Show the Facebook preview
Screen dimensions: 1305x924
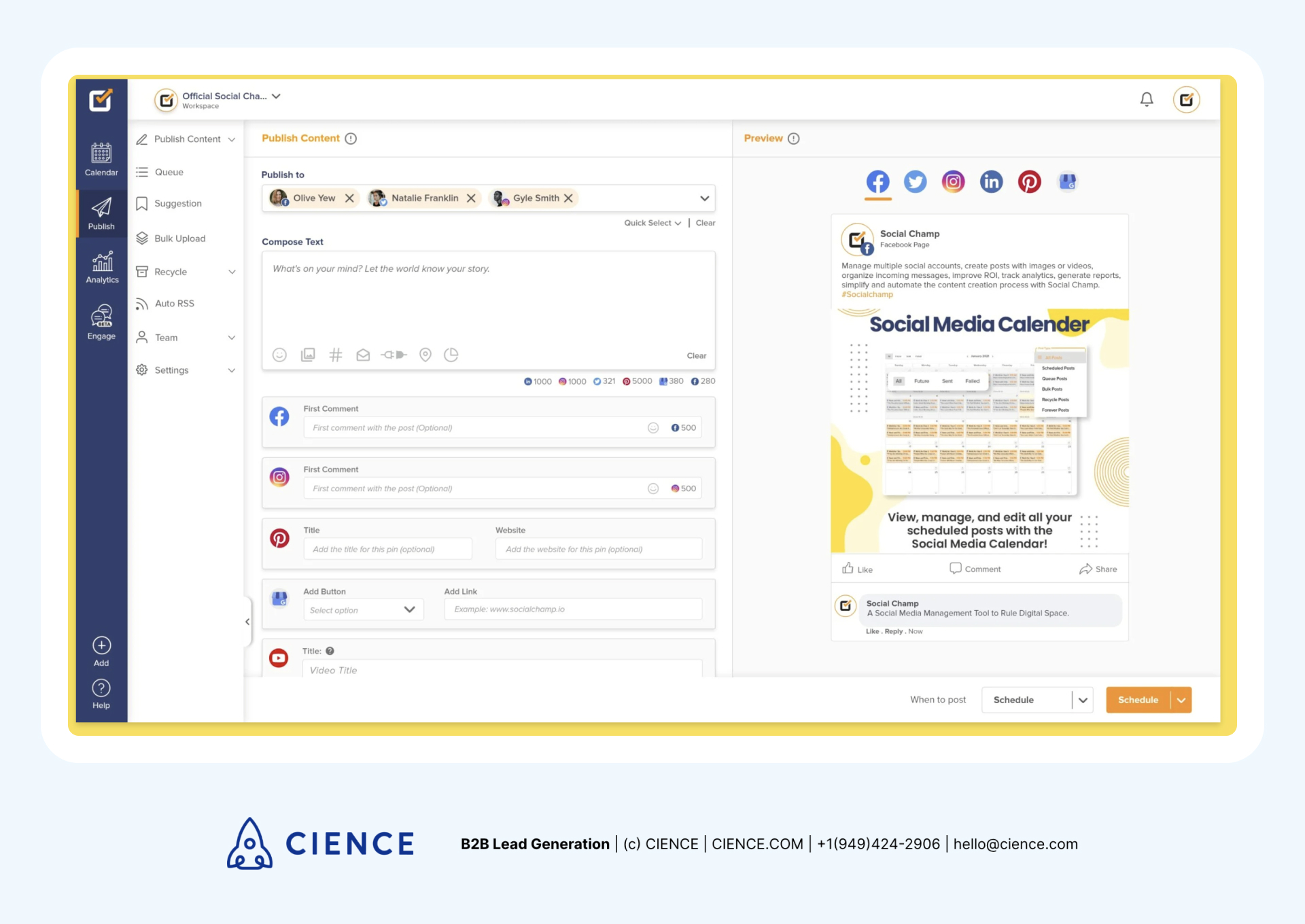pos(877,182)
